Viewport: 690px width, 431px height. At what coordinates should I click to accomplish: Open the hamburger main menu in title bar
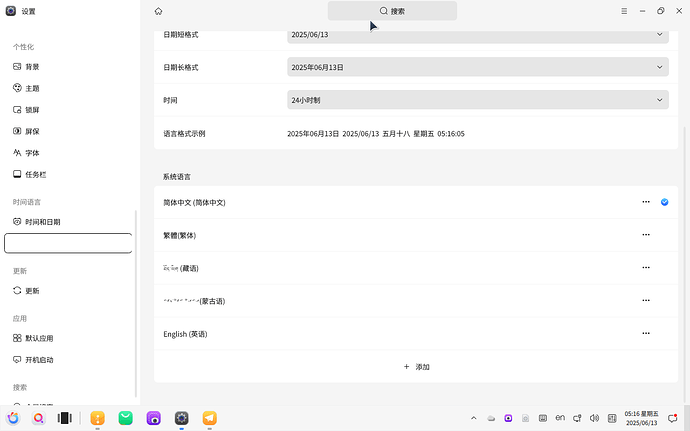click(x=623, y=11)
